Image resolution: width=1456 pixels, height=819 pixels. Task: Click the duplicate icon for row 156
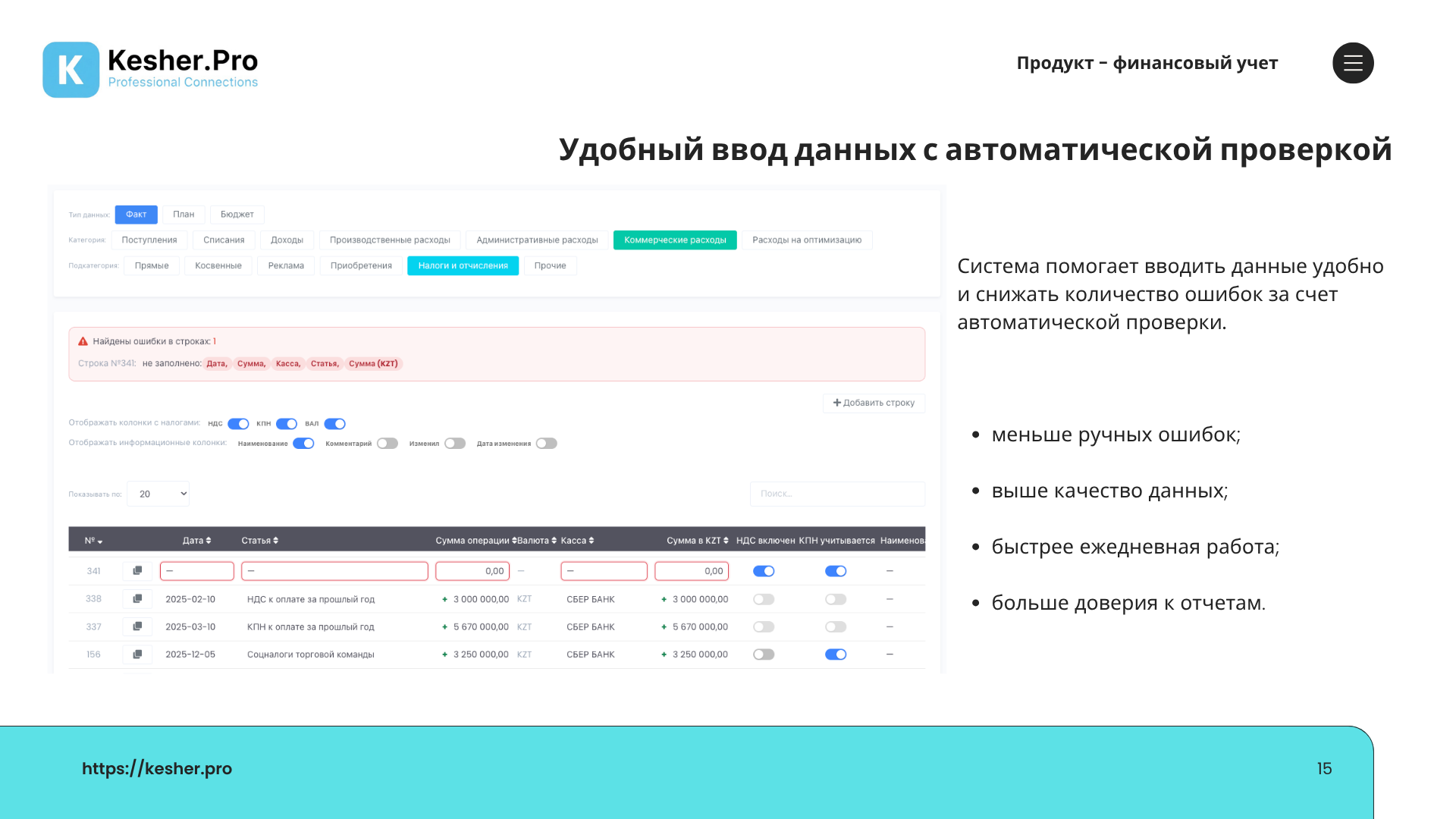[x=137, y=654]
